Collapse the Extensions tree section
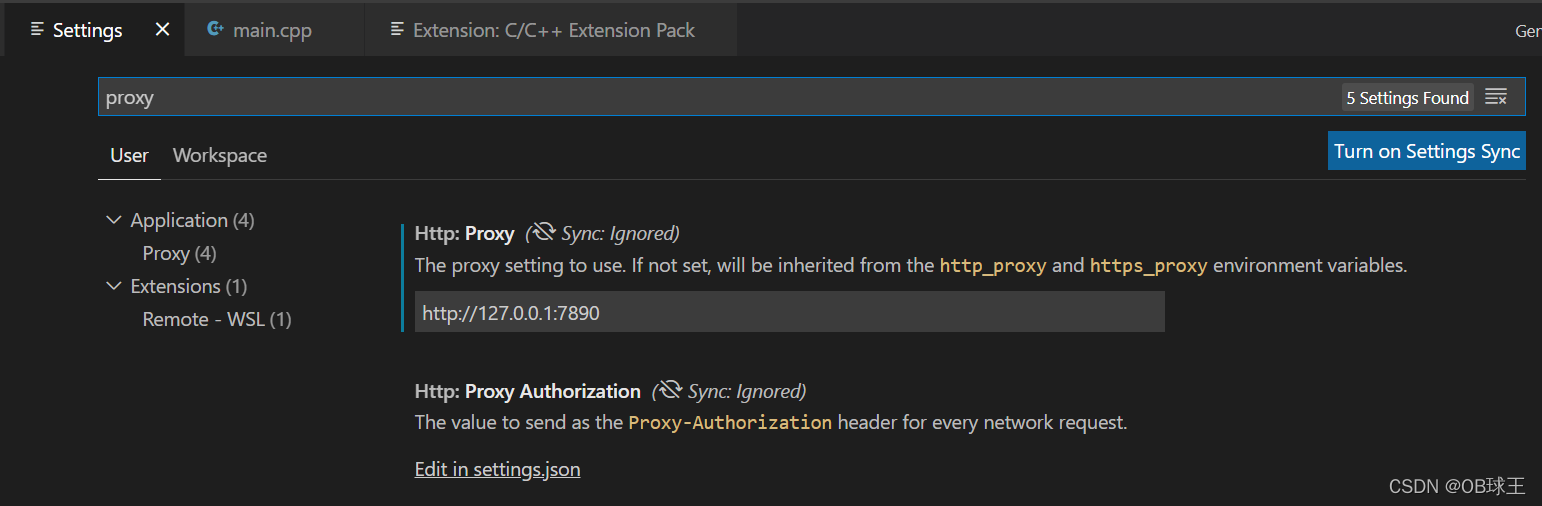The width and height of the screenshot is (1542, 506). (x=113, y=286)
